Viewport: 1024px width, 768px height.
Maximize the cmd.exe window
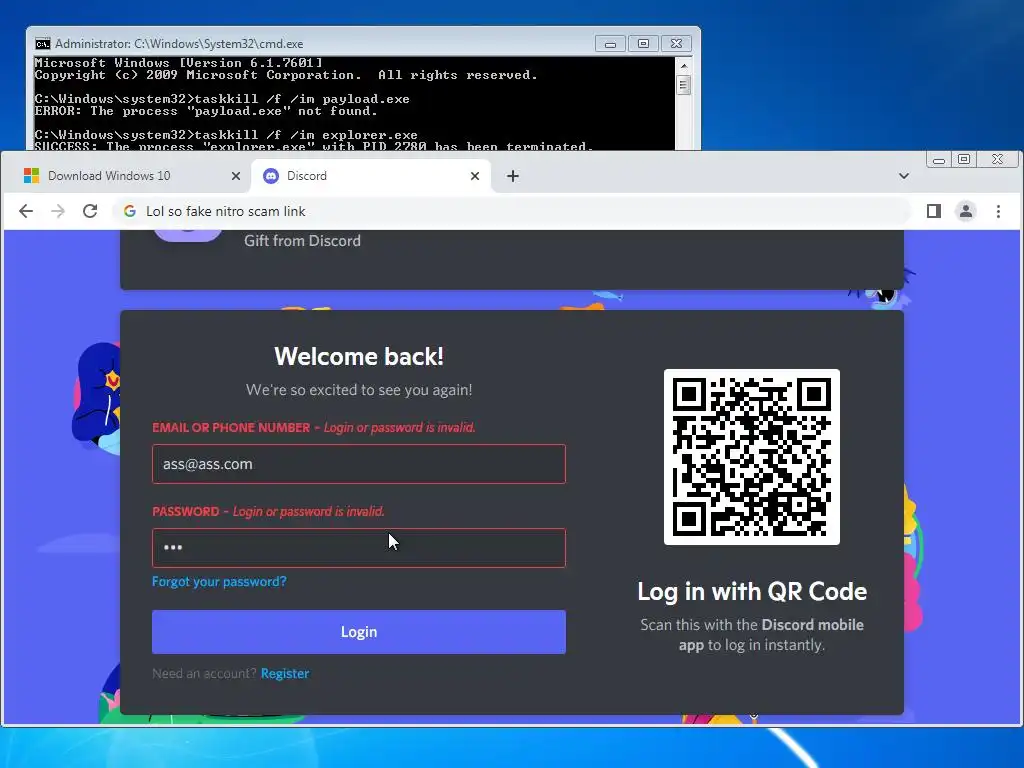pyautogui.click(x=643, y=44)
